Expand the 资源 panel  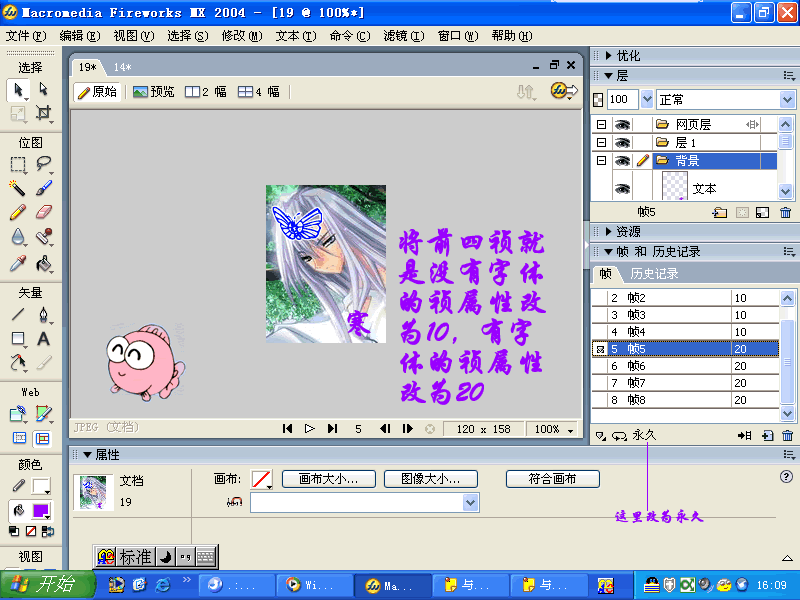609,232
